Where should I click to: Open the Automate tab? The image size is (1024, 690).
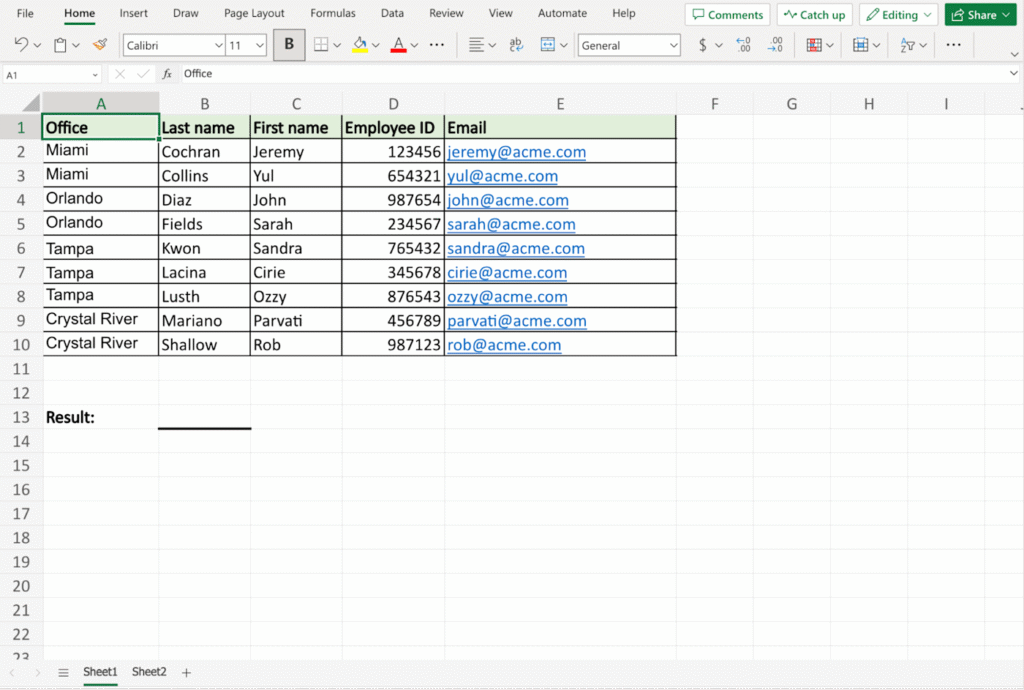562,13
